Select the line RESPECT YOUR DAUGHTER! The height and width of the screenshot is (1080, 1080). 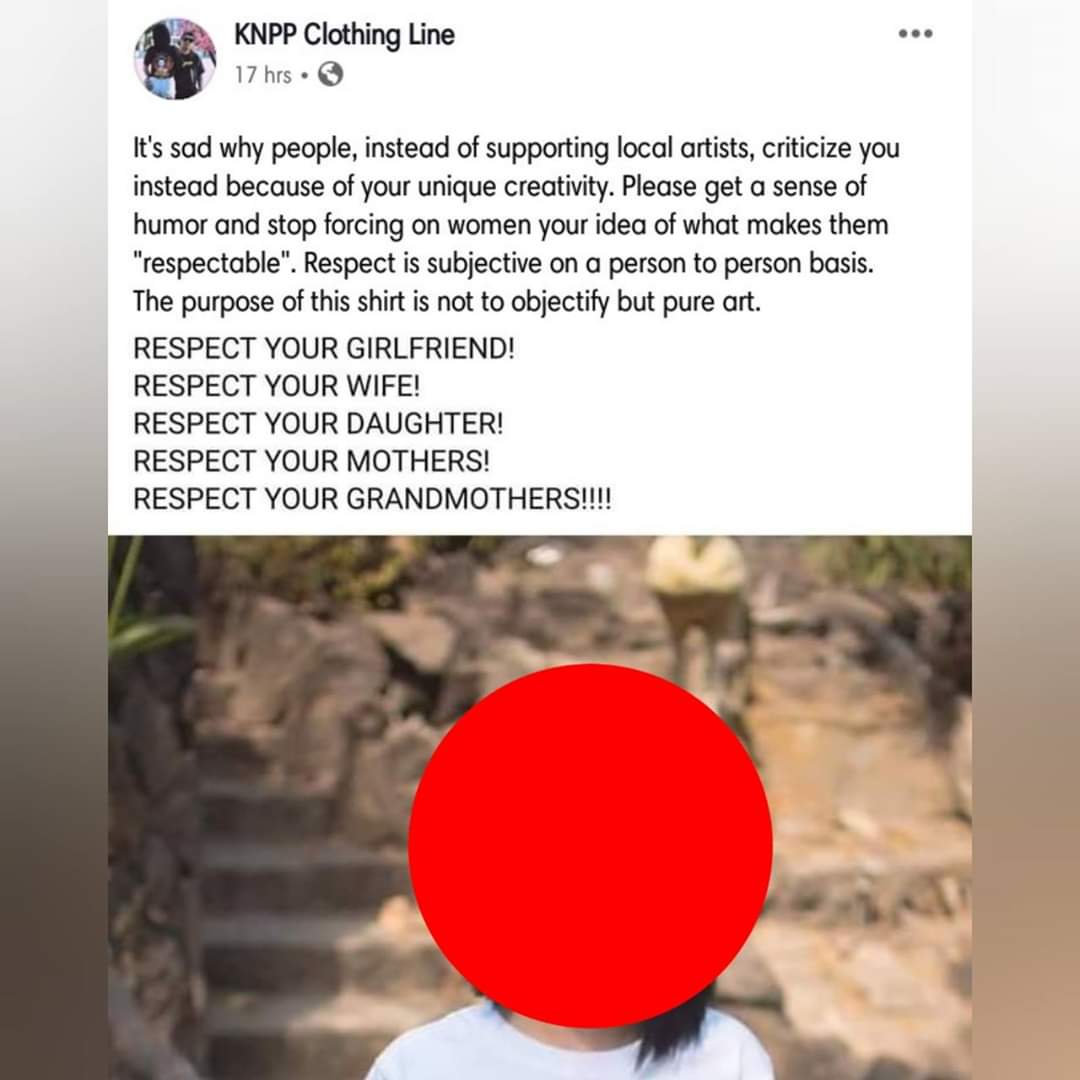tap(318, 424)
